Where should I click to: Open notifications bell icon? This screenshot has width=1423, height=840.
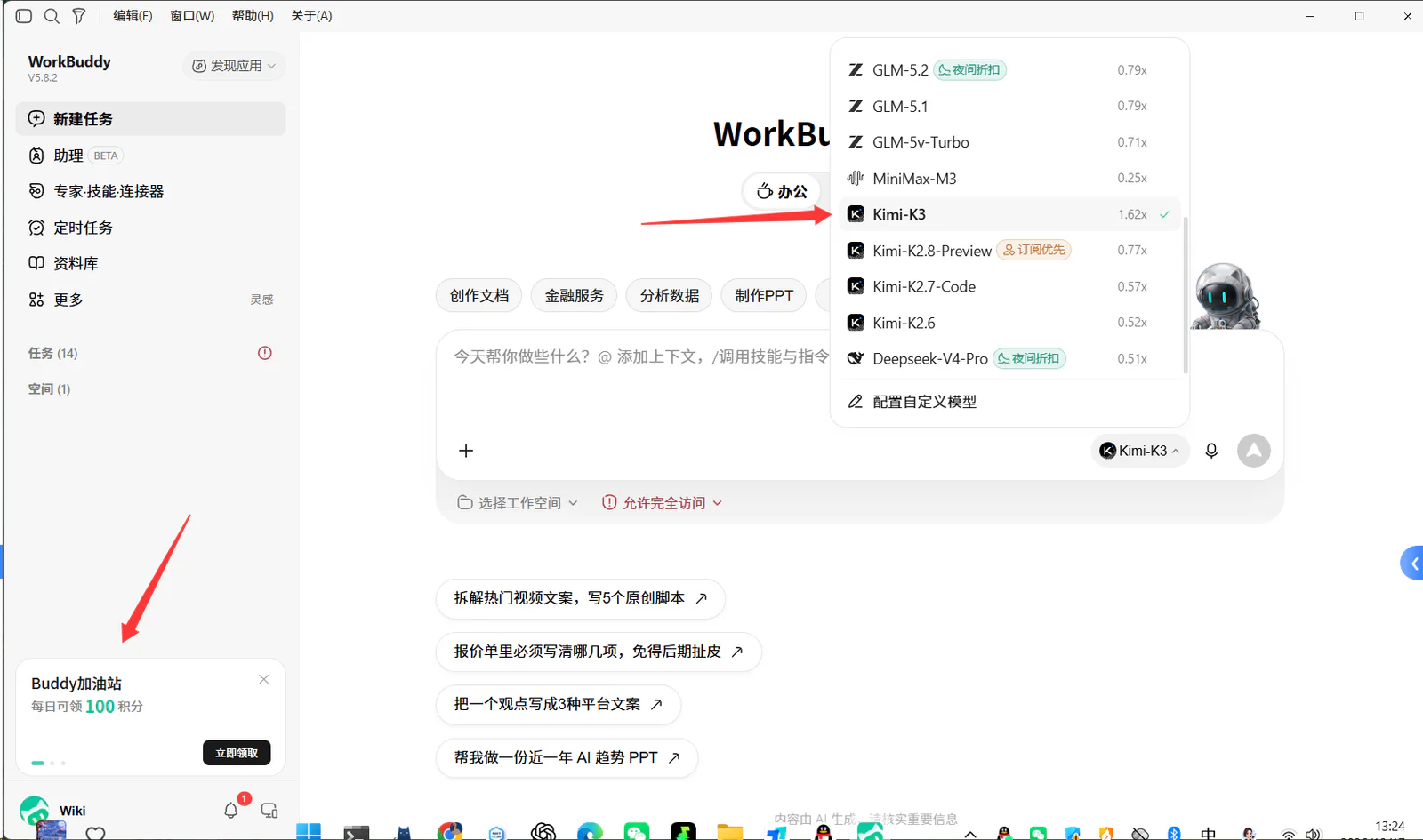point(231,810)
